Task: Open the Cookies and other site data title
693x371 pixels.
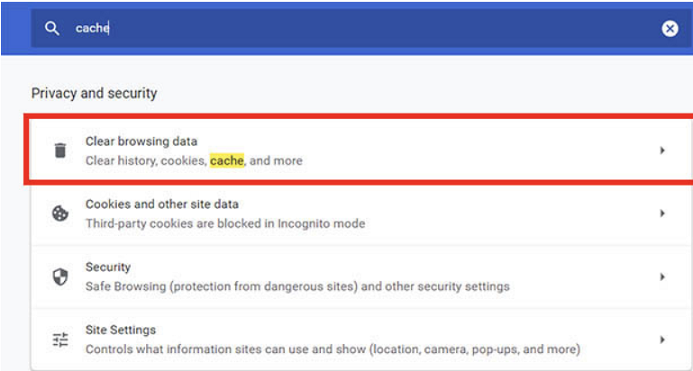Action: pyautogui.click(x=162, y=204)
